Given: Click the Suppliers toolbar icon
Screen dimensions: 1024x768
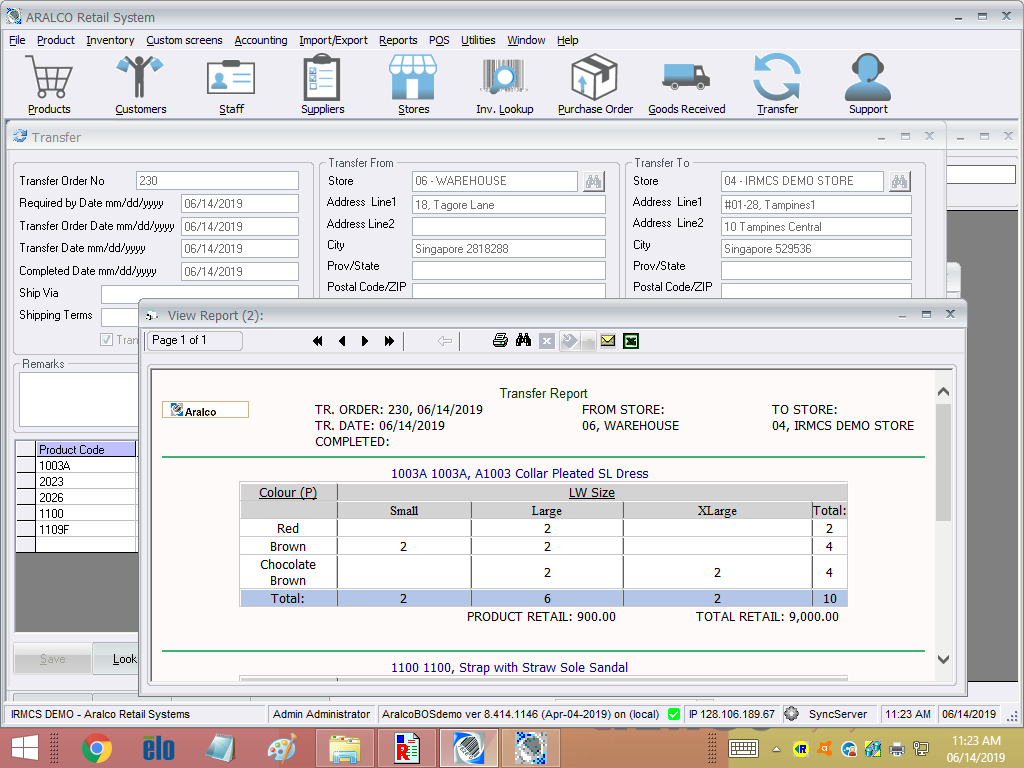Looking at the screenshot, I should [x=322, y=84].
